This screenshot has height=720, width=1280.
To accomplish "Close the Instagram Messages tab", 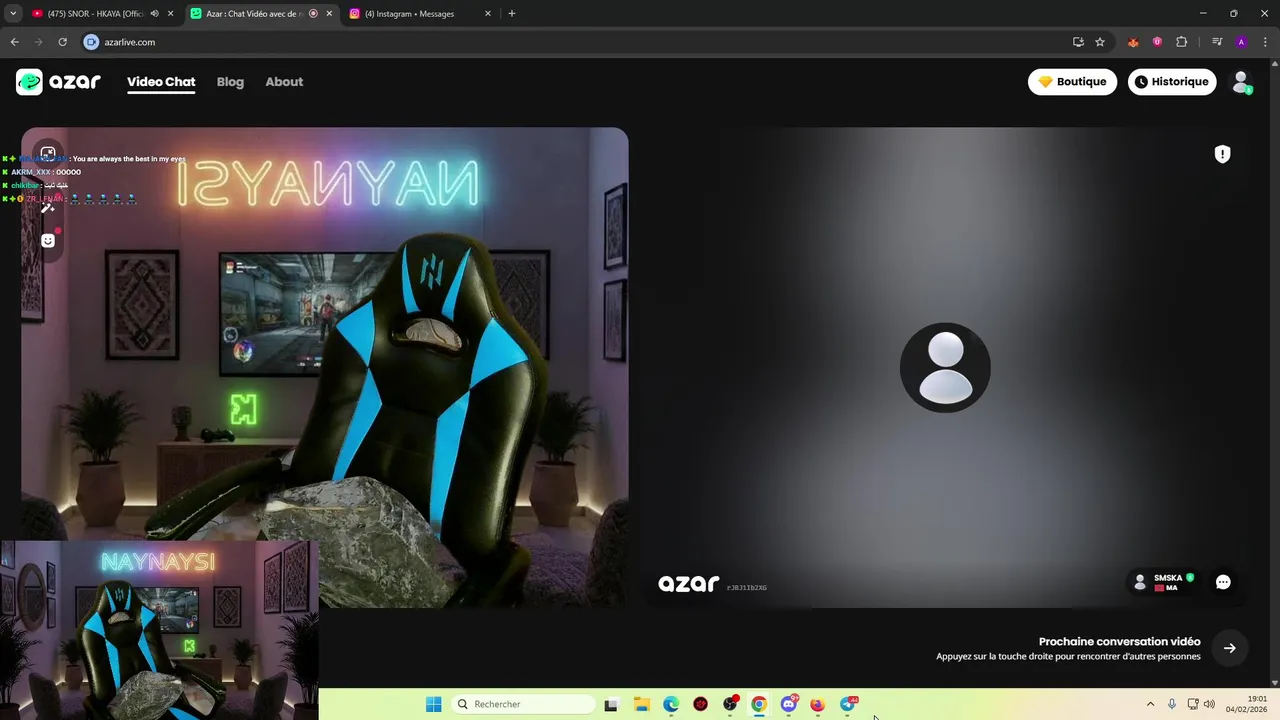I will click(488, 14).
